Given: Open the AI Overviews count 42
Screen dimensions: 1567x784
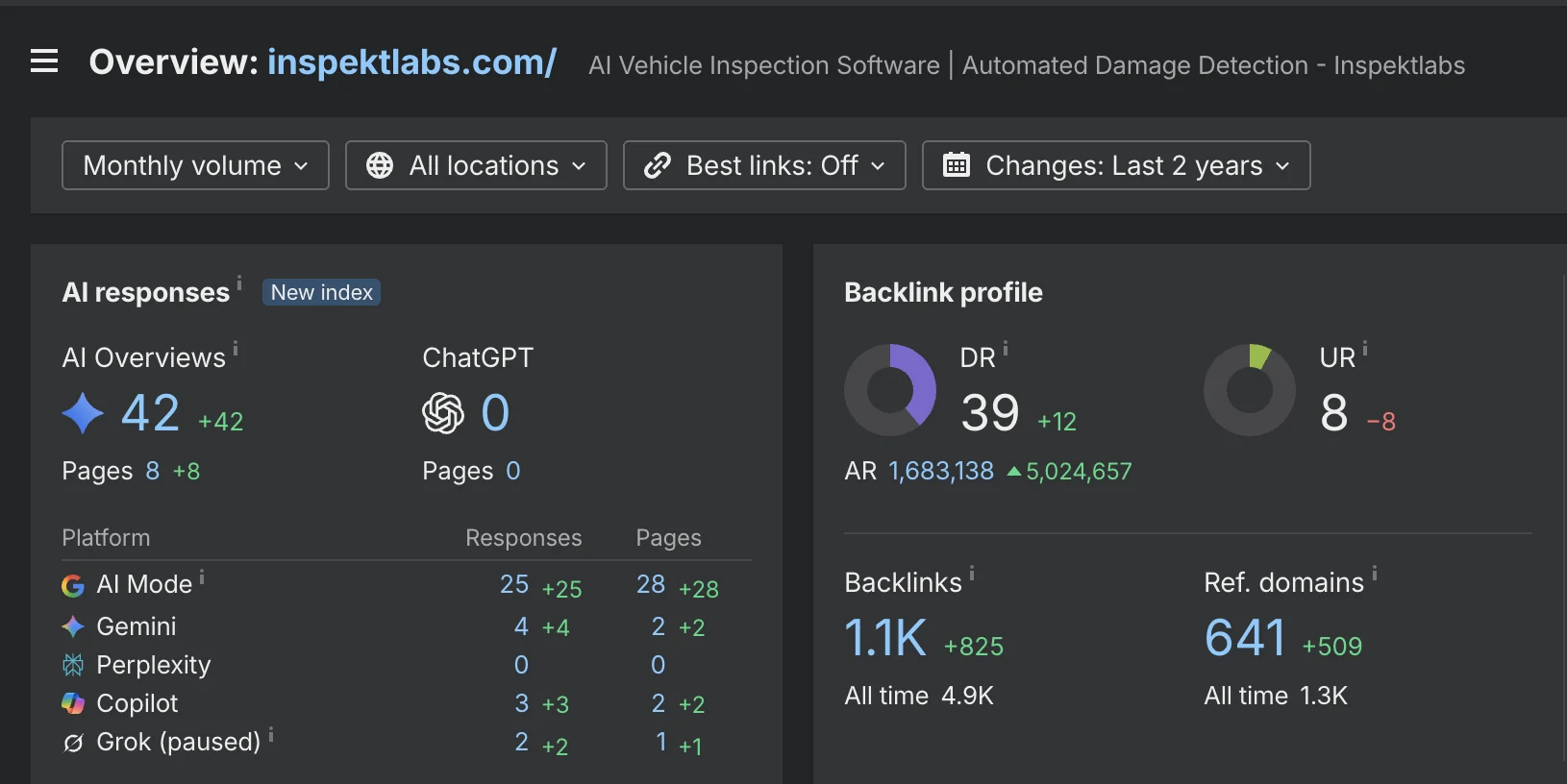Looking at the screenshot, I should click(150, 413).
